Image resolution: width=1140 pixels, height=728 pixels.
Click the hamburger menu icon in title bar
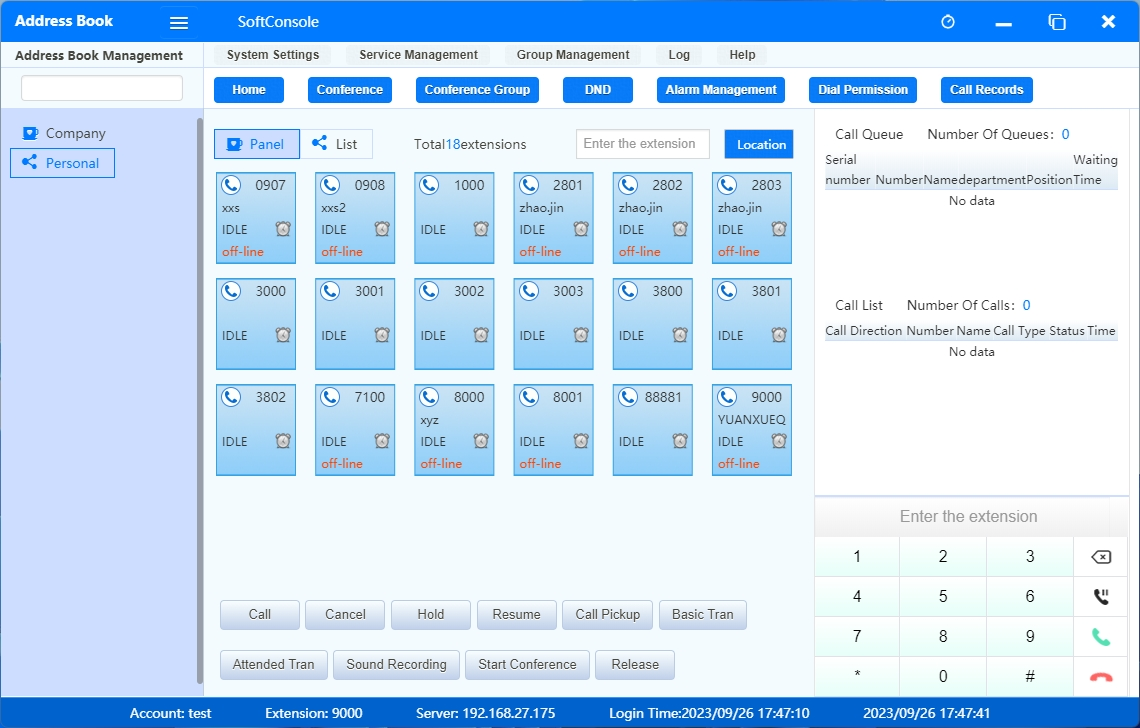point(179,23)
